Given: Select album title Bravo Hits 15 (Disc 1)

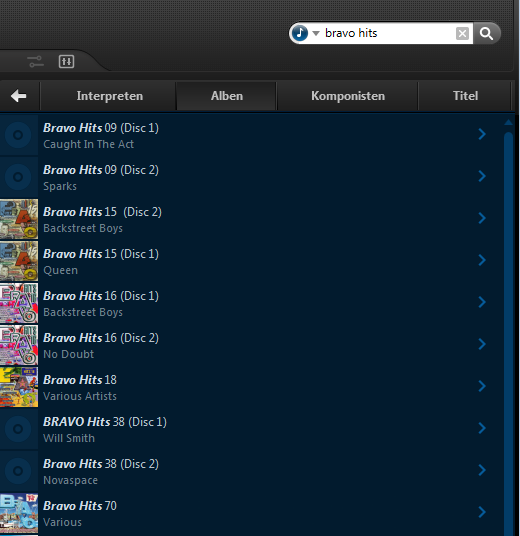Looking at the screenshot, I should pyautogui.click(x=101, y=254).
